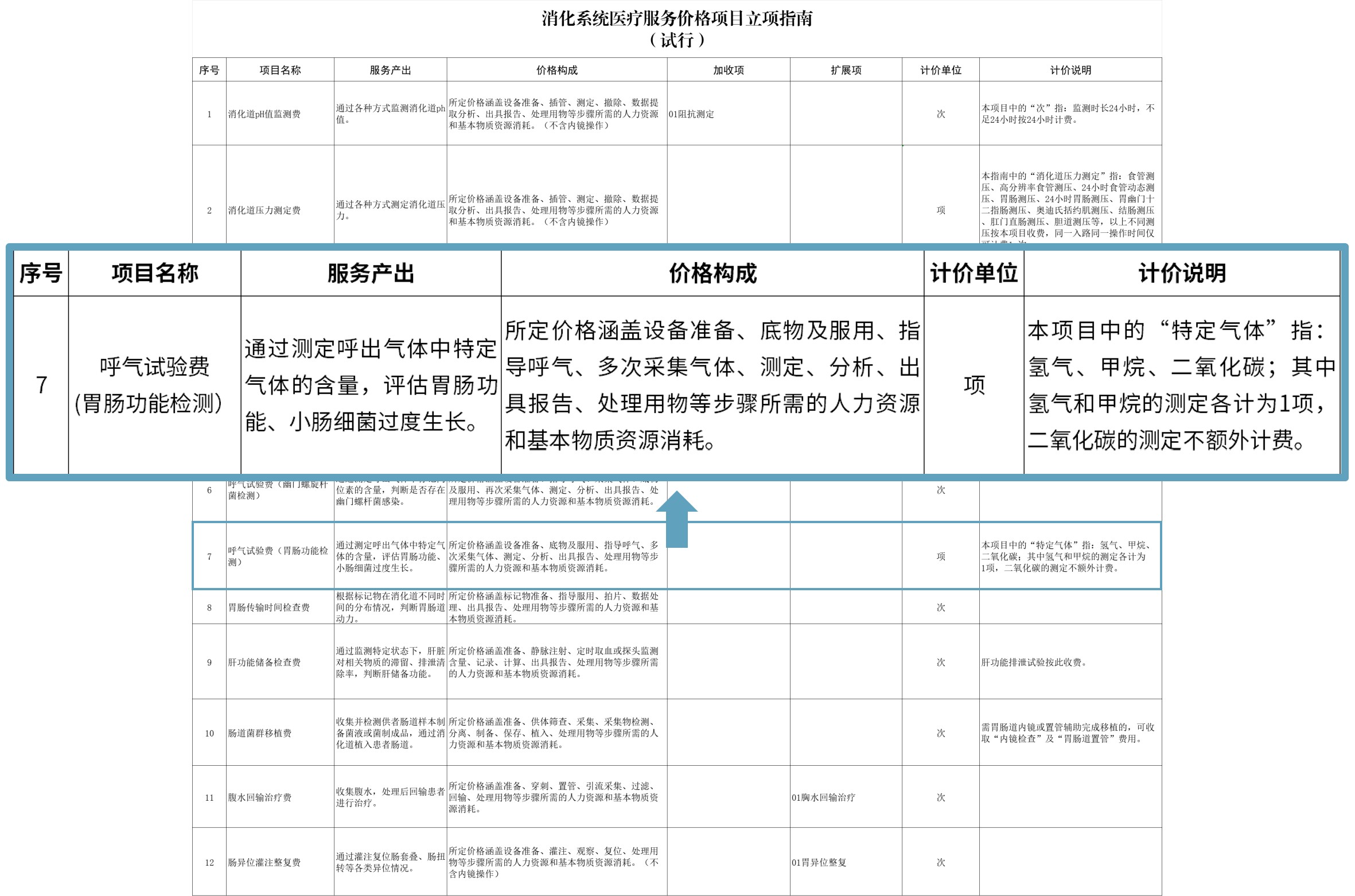Select the 加收项 column header in the table
Screen dimensions: 1355x896
728,70
